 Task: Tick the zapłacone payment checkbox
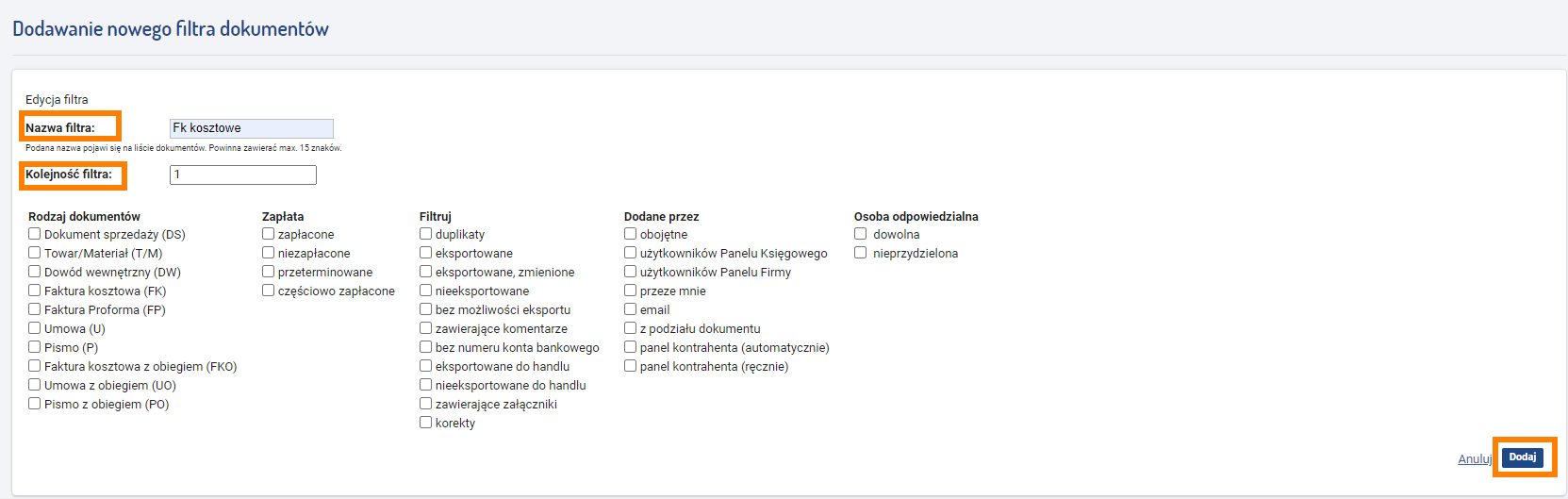[269, 234]
